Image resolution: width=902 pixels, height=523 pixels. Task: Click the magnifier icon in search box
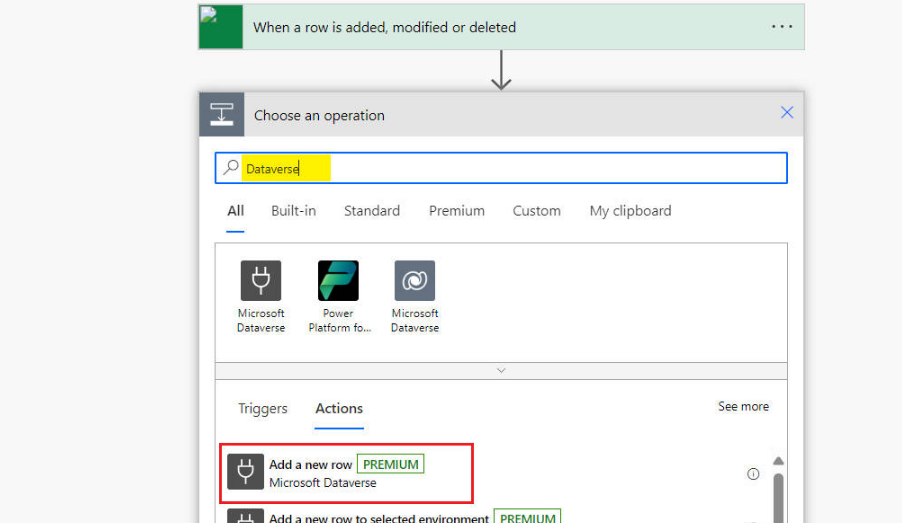(x=231, y=167)
